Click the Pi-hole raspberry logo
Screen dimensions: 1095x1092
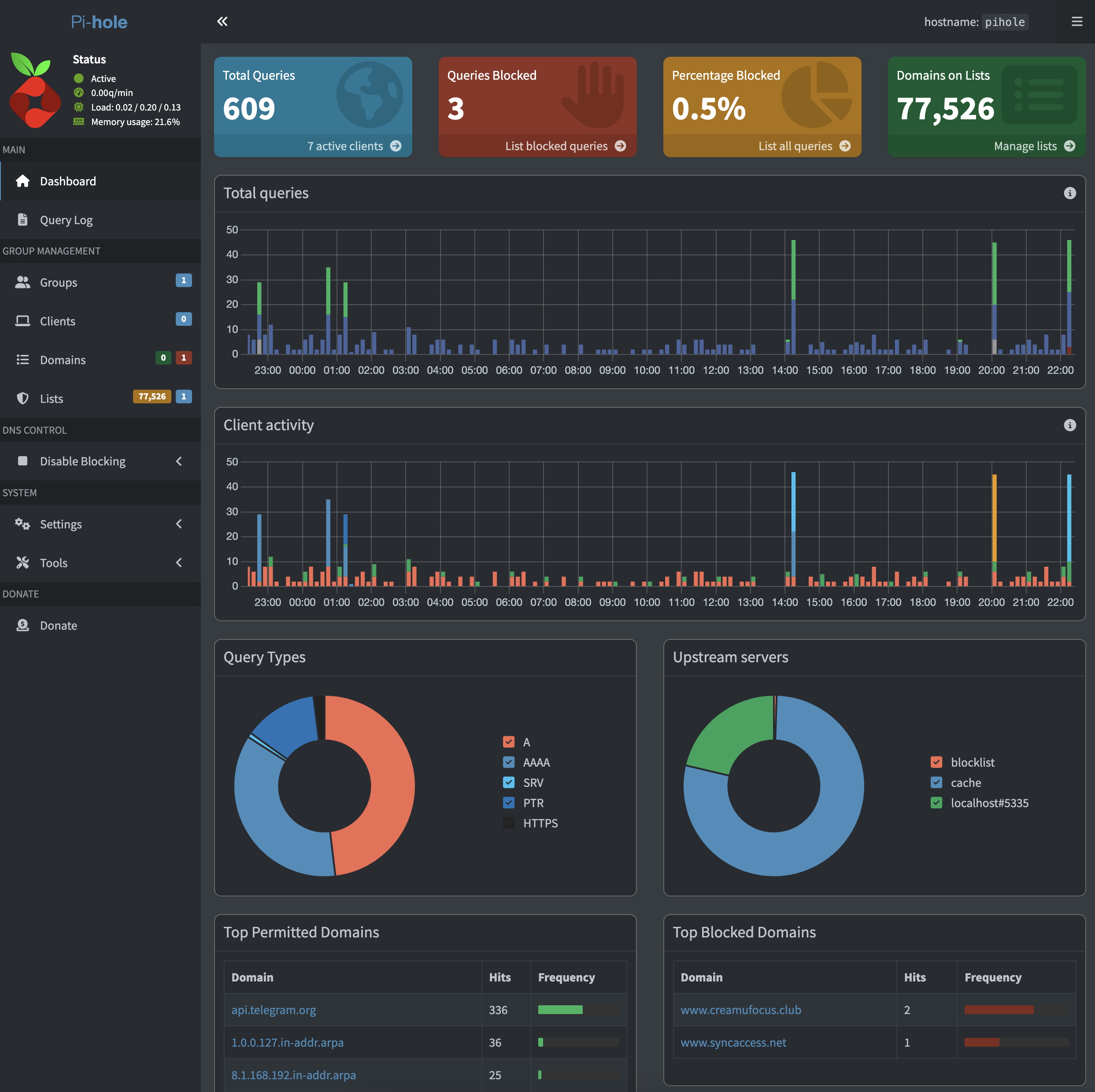pyautogui.click(x=35, y=91)
